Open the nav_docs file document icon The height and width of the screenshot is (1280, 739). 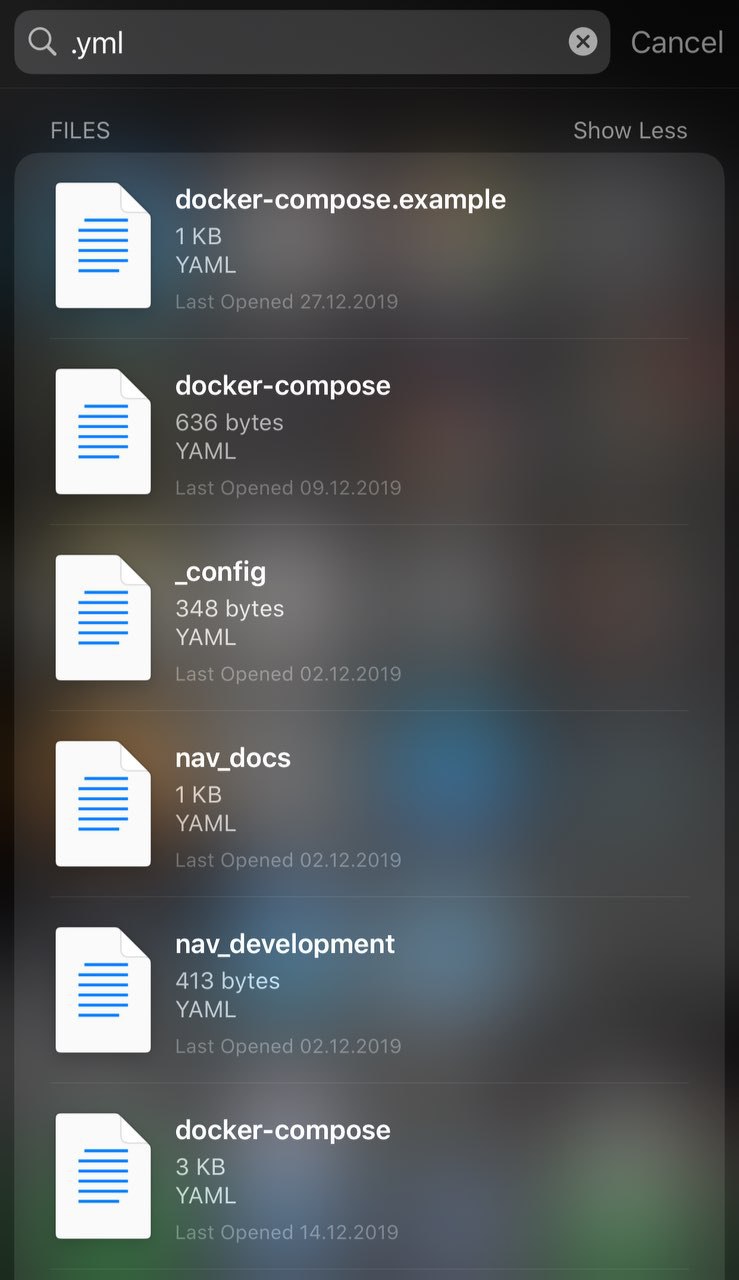[103, 803]
